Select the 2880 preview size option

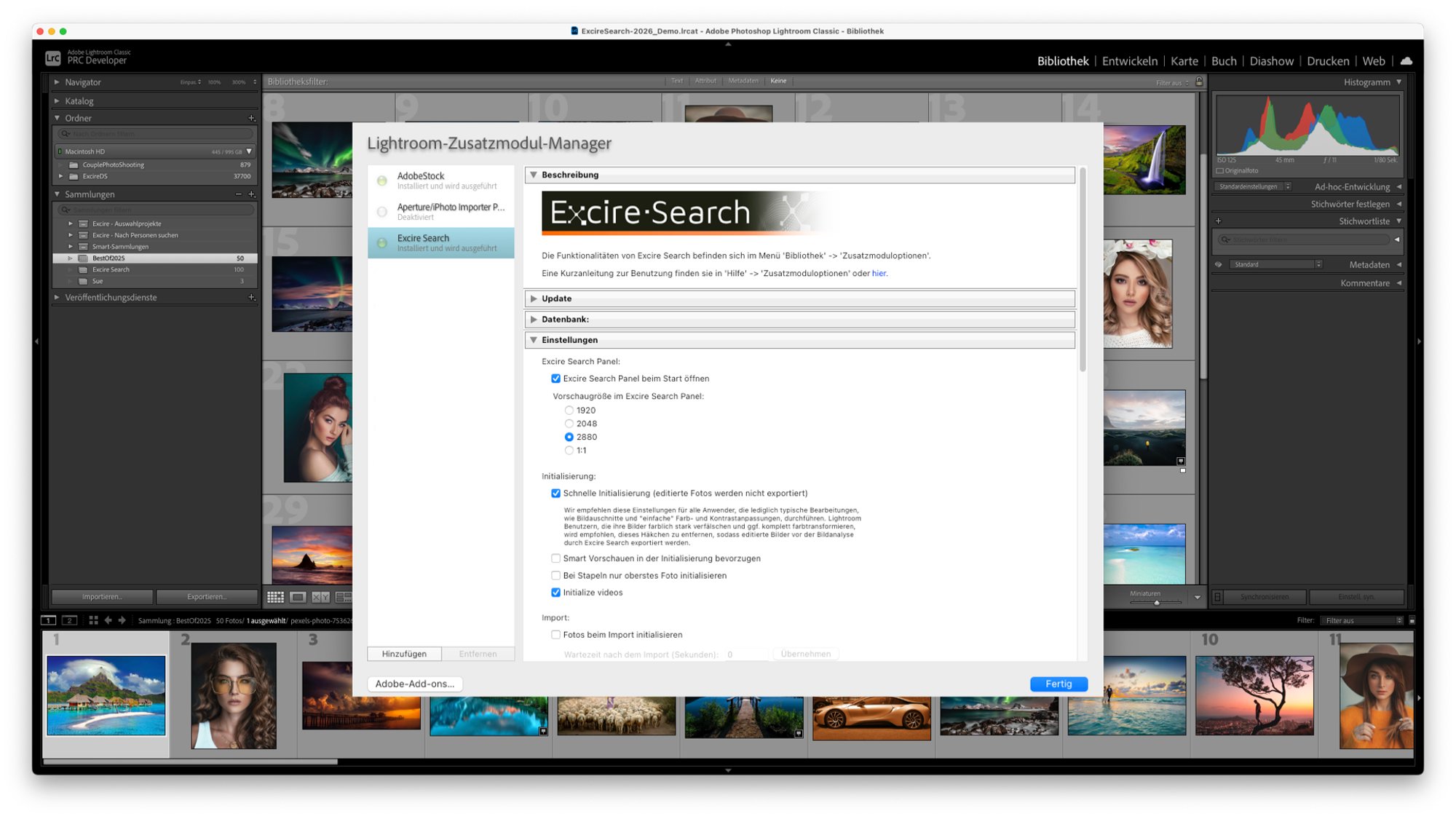[569, 437]
